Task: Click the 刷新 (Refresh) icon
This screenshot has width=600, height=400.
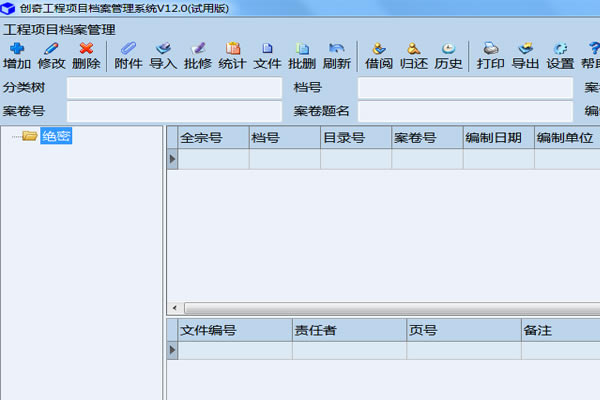Action: pos(336,55)
